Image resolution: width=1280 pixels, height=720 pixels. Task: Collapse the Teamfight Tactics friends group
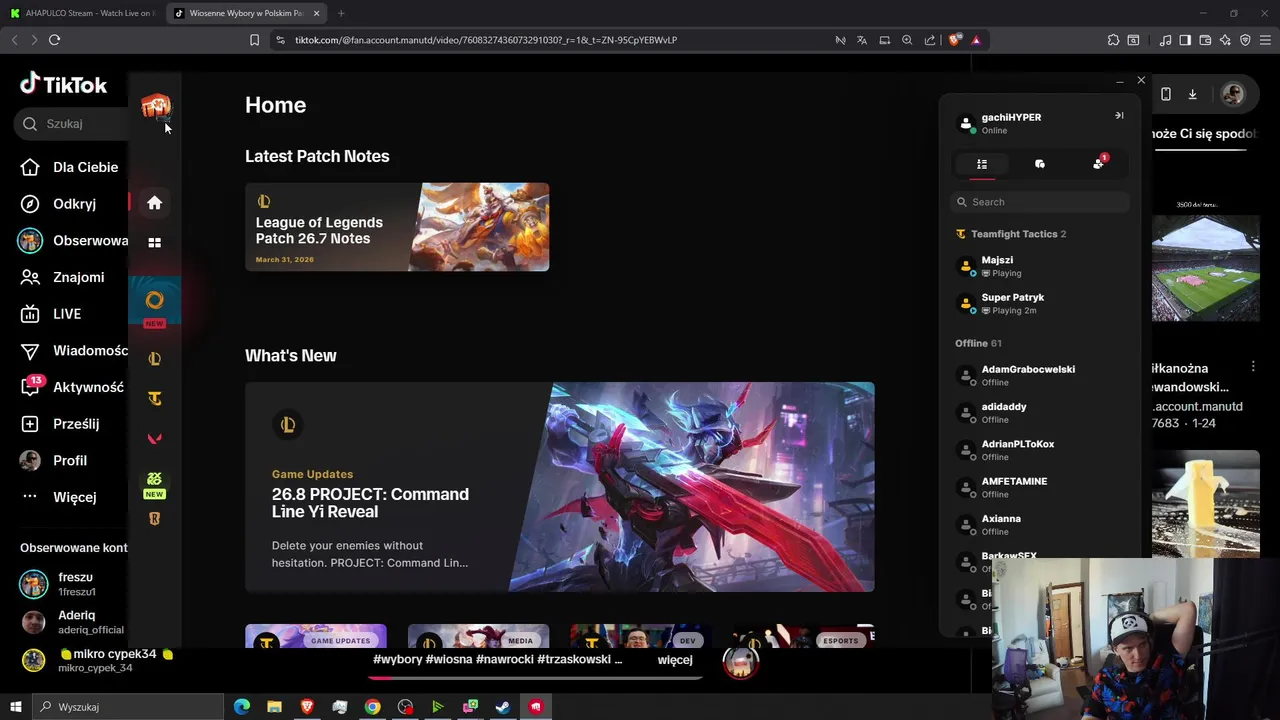click(x=1012, y=234)
